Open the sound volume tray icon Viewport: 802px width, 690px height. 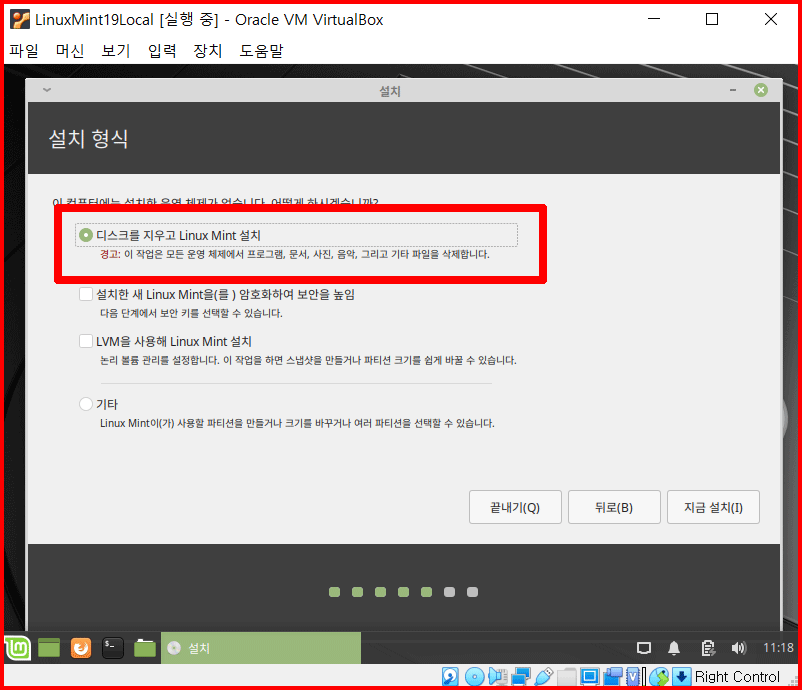(739, 649)
